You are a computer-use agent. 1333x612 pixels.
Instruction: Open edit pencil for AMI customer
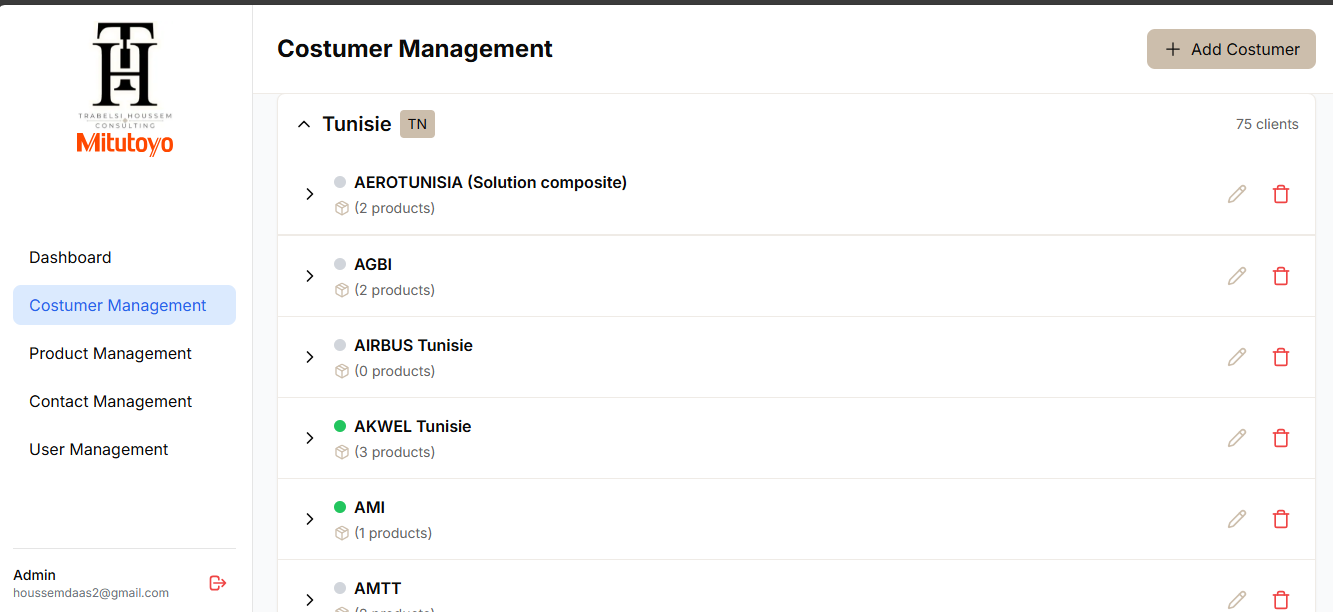point(1237,519)
